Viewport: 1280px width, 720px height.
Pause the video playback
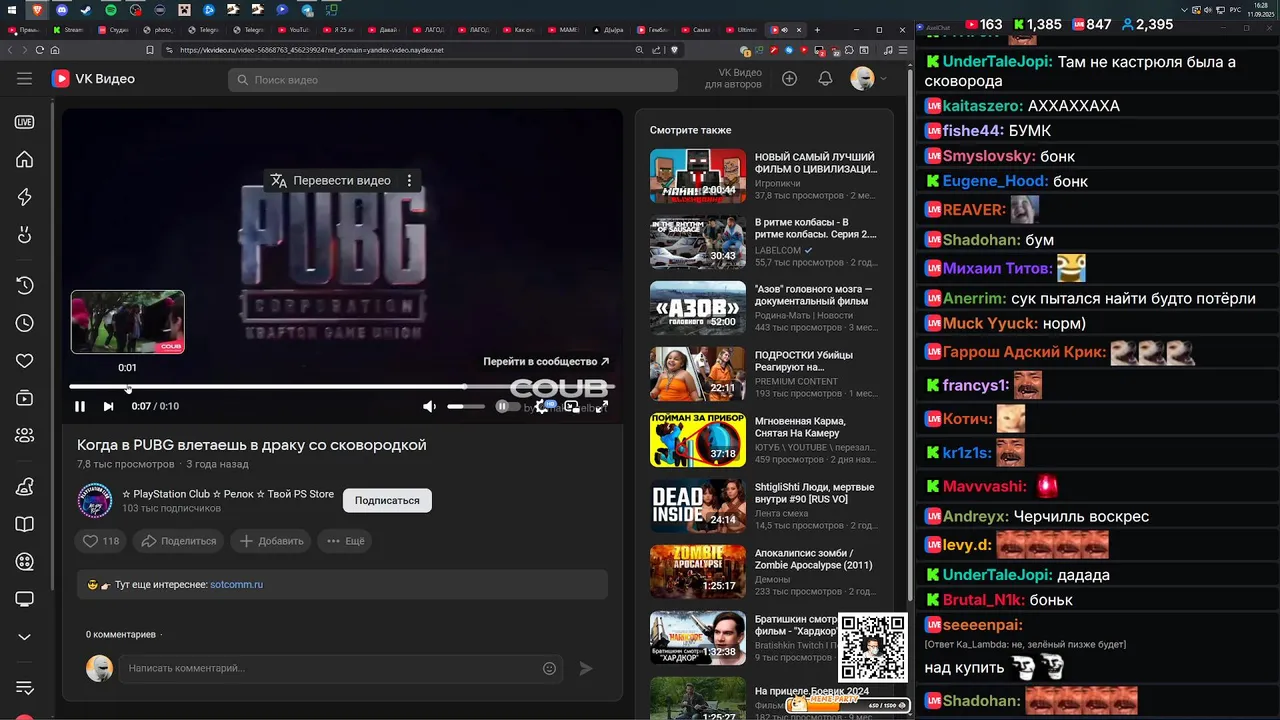(80, 406)
